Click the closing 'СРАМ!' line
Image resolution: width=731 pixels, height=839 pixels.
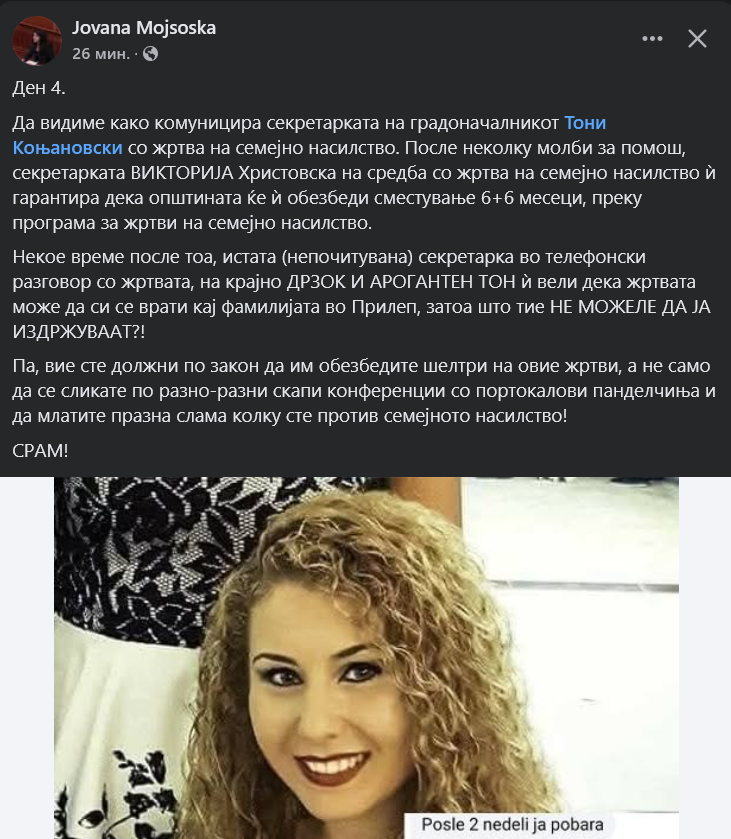click(40, 451)
